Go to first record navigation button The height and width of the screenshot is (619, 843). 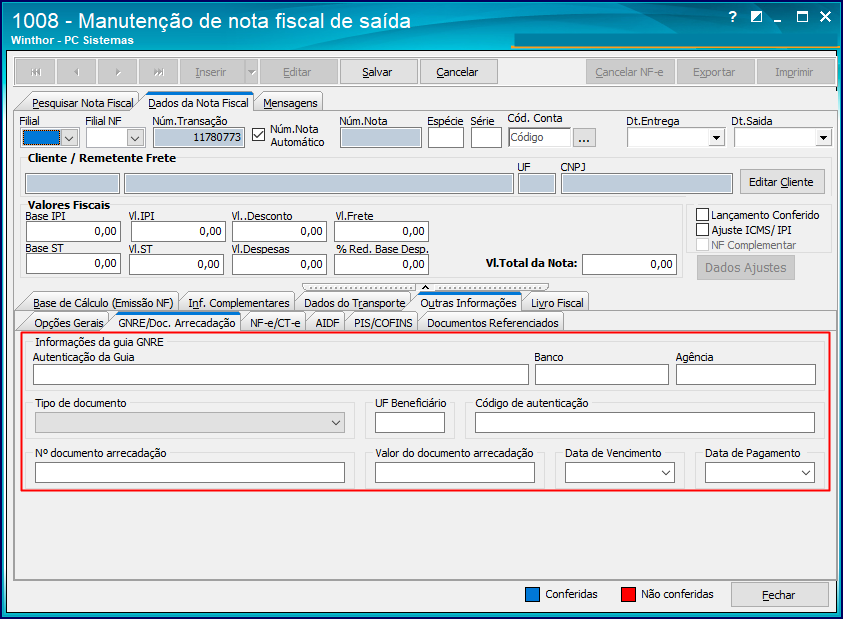36,72
